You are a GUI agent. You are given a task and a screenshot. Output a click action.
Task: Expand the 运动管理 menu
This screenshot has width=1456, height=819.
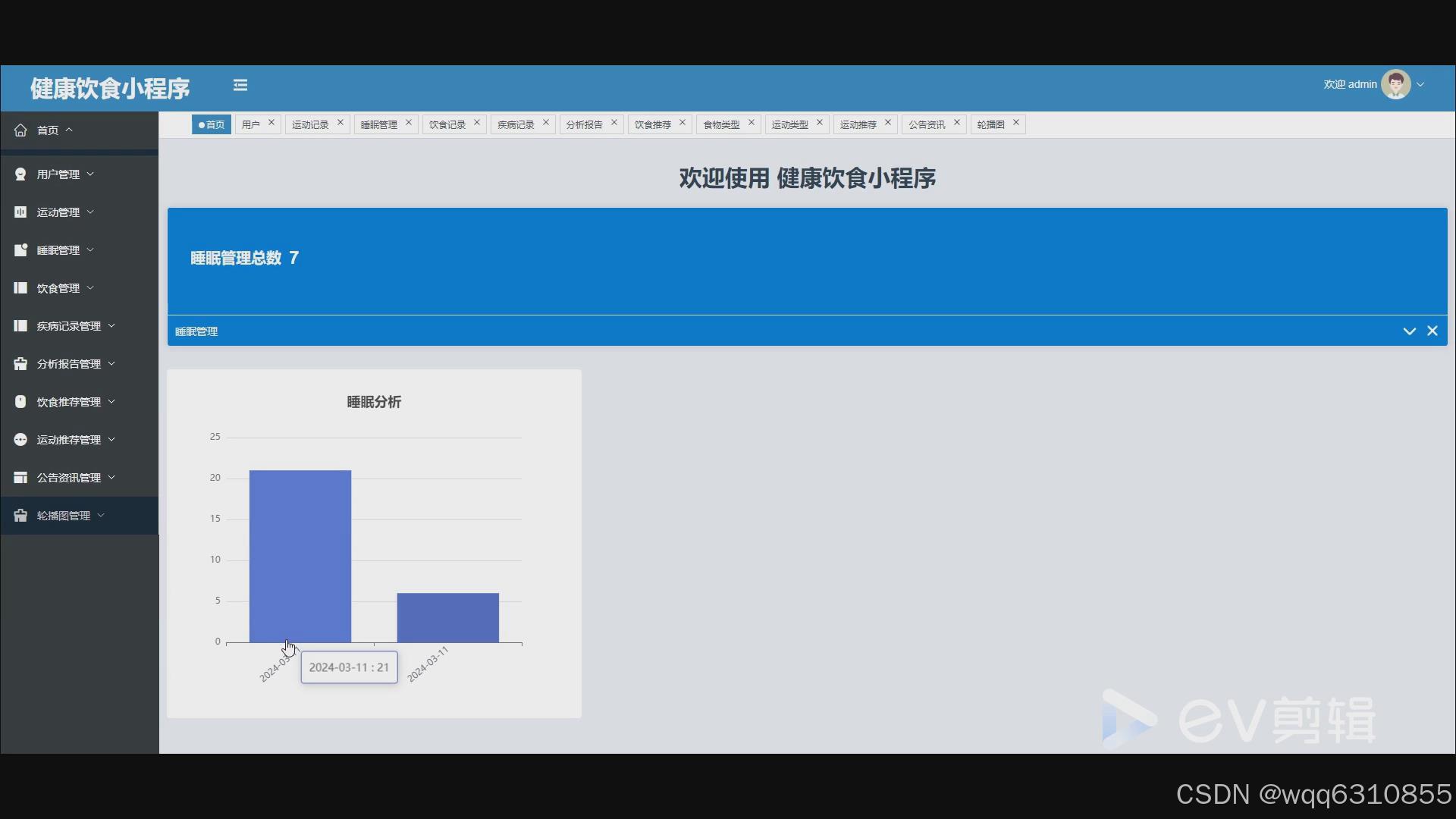coord(79,212)
